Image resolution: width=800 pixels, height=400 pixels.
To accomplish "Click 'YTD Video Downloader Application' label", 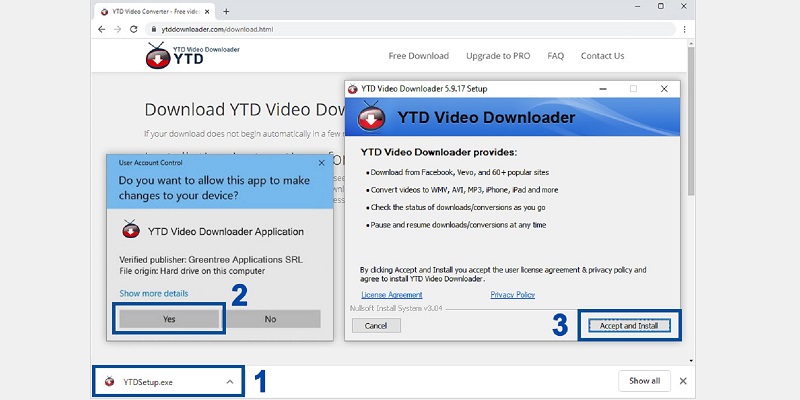I will coord(226,232).
